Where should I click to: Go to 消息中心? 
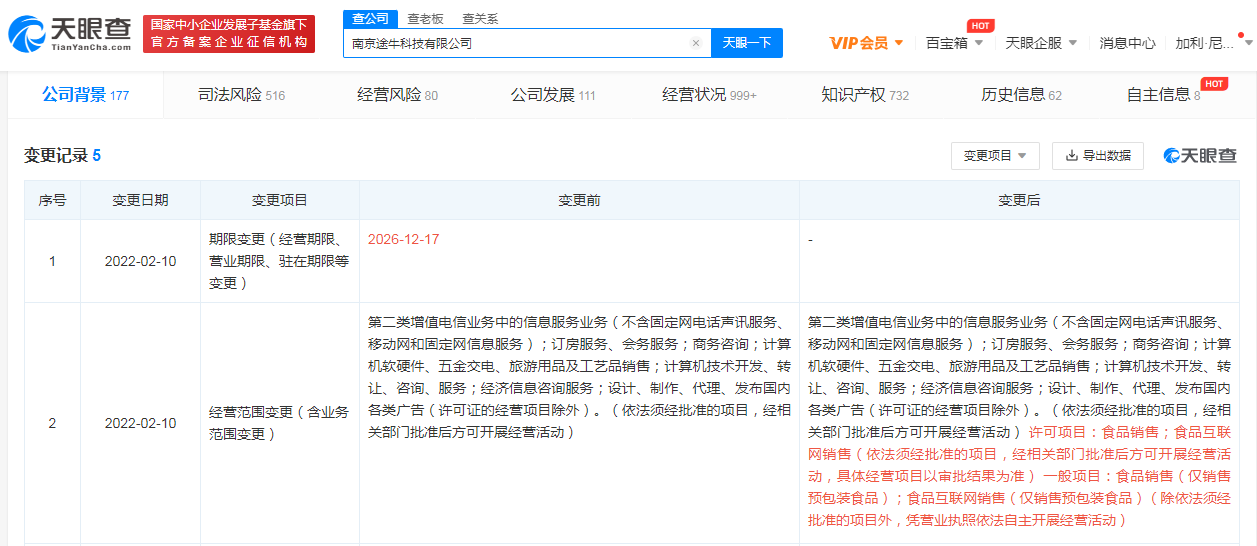pyautogui.click(x=1127, y=43)
